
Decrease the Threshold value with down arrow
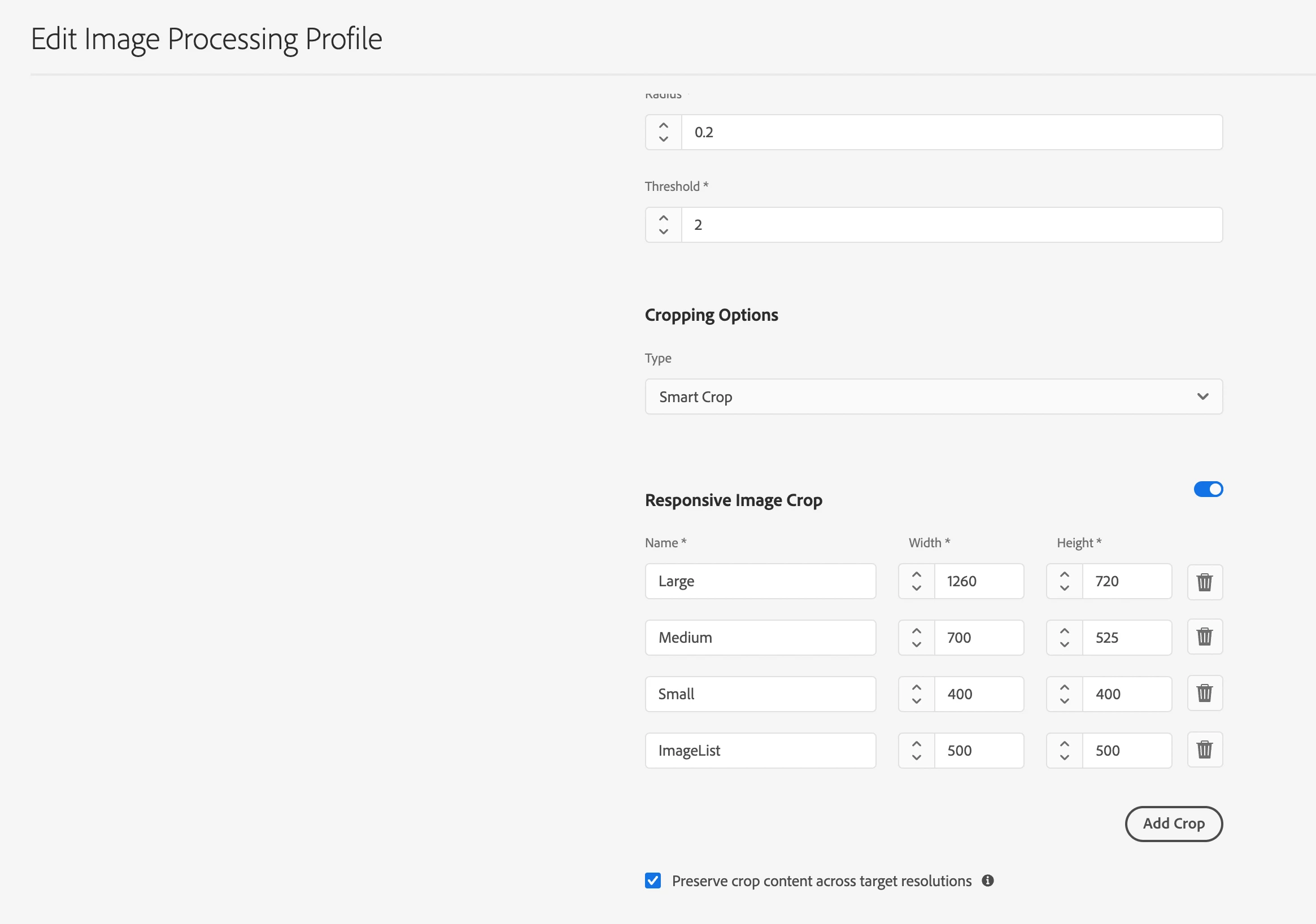tap(663, 232)
